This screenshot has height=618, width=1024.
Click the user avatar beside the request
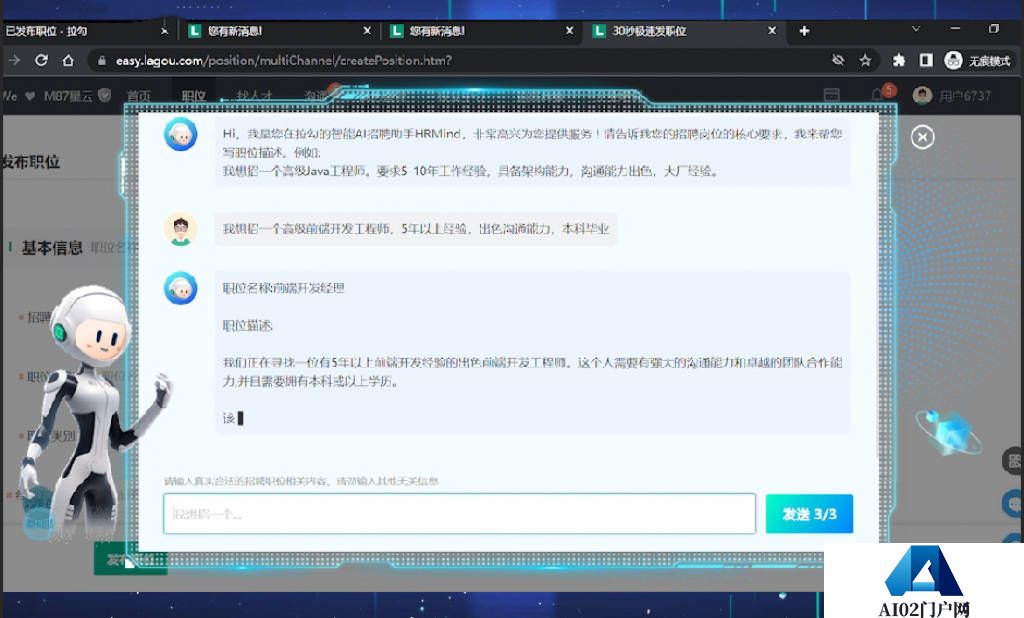click(x=180, y=229)
